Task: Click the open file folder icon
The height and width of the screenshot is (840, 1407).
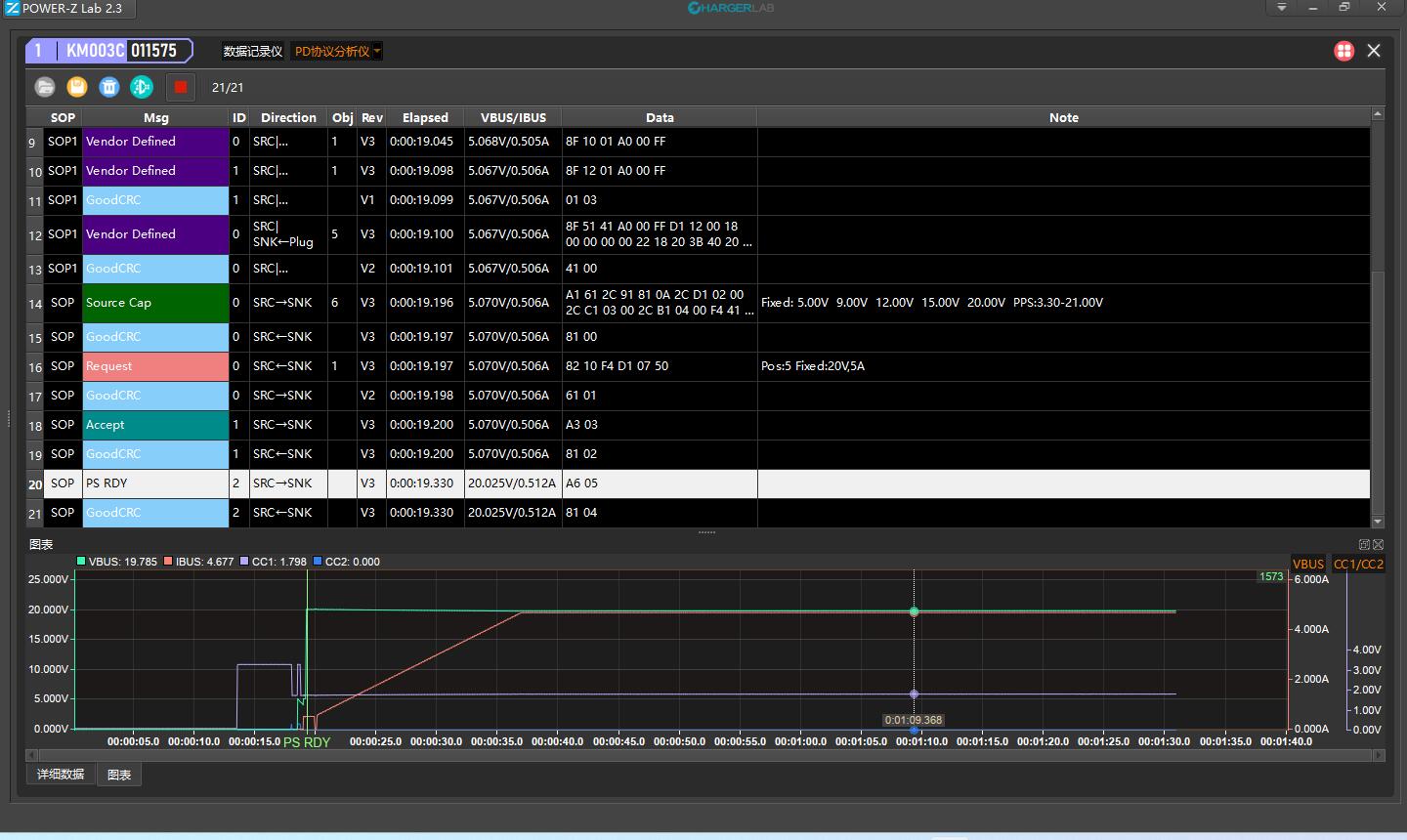Action: pyautogui.click(x=45, y=87)
